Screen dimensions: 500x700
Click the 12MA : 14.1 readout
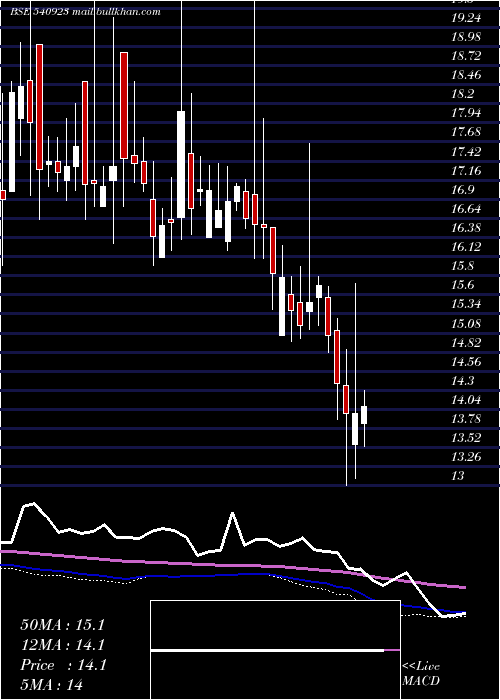[x=62, y=645]
